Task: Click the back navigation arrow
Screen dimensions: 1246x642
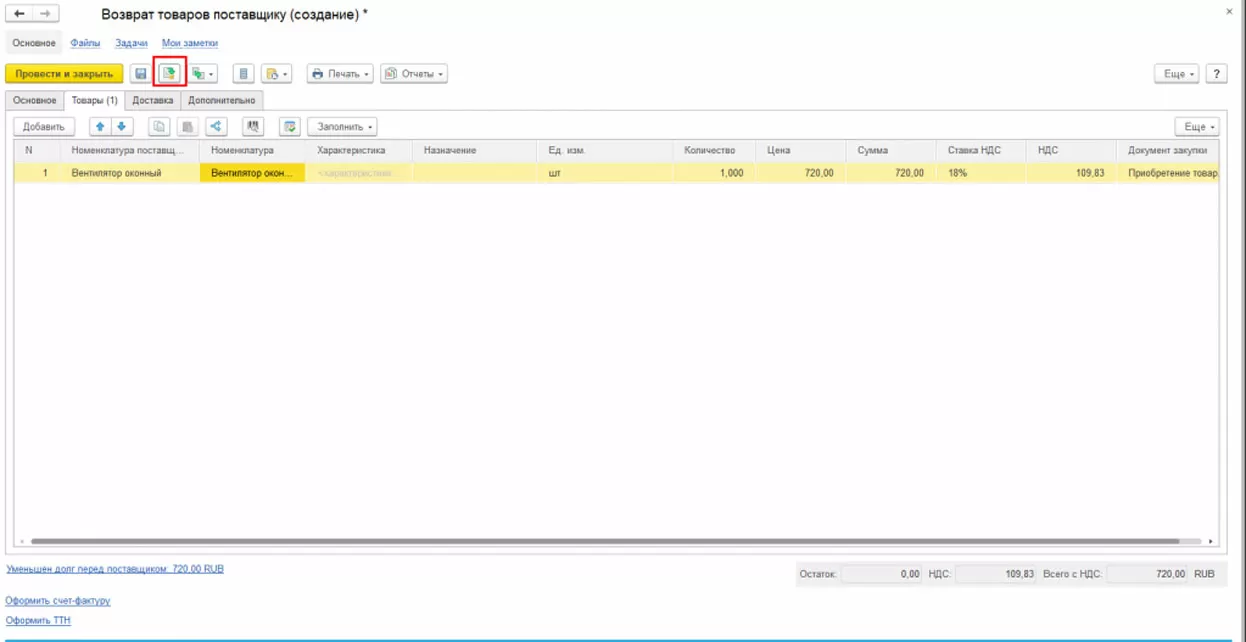Action: click(19, 15)
